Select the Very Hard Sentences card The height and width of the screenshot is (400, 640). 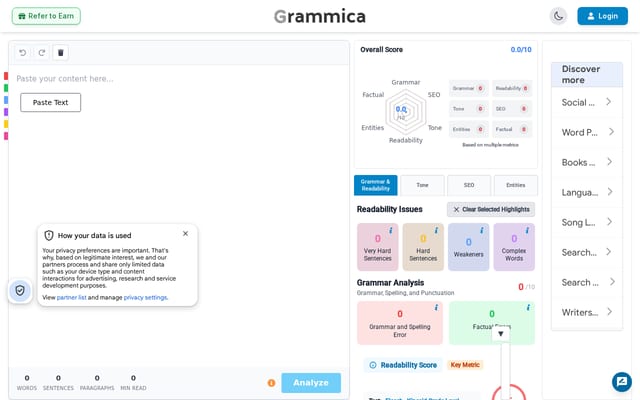click(378, 247)
